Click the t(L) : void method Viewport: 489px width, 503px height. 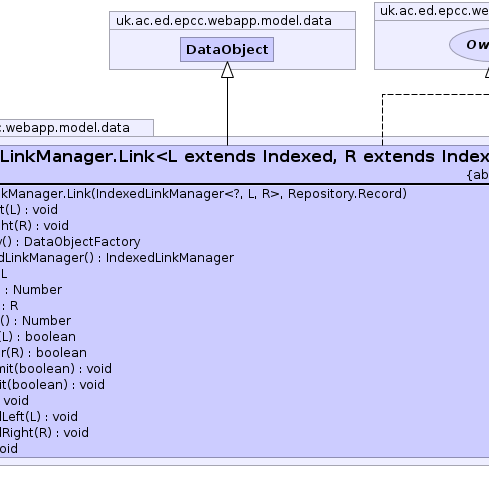click(29, 210)
